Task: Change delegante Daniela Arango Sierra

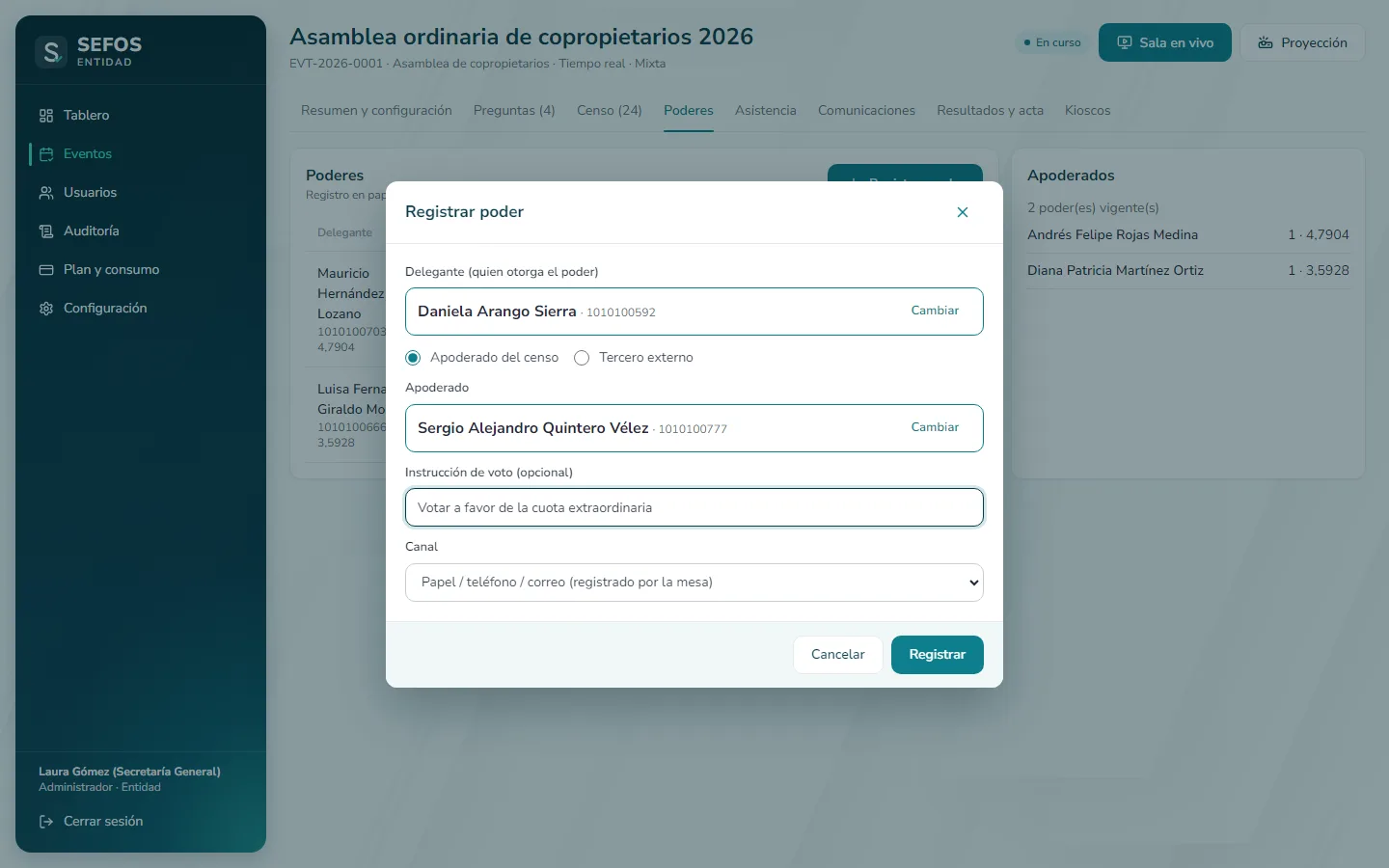Action: [x=935, y=311]
